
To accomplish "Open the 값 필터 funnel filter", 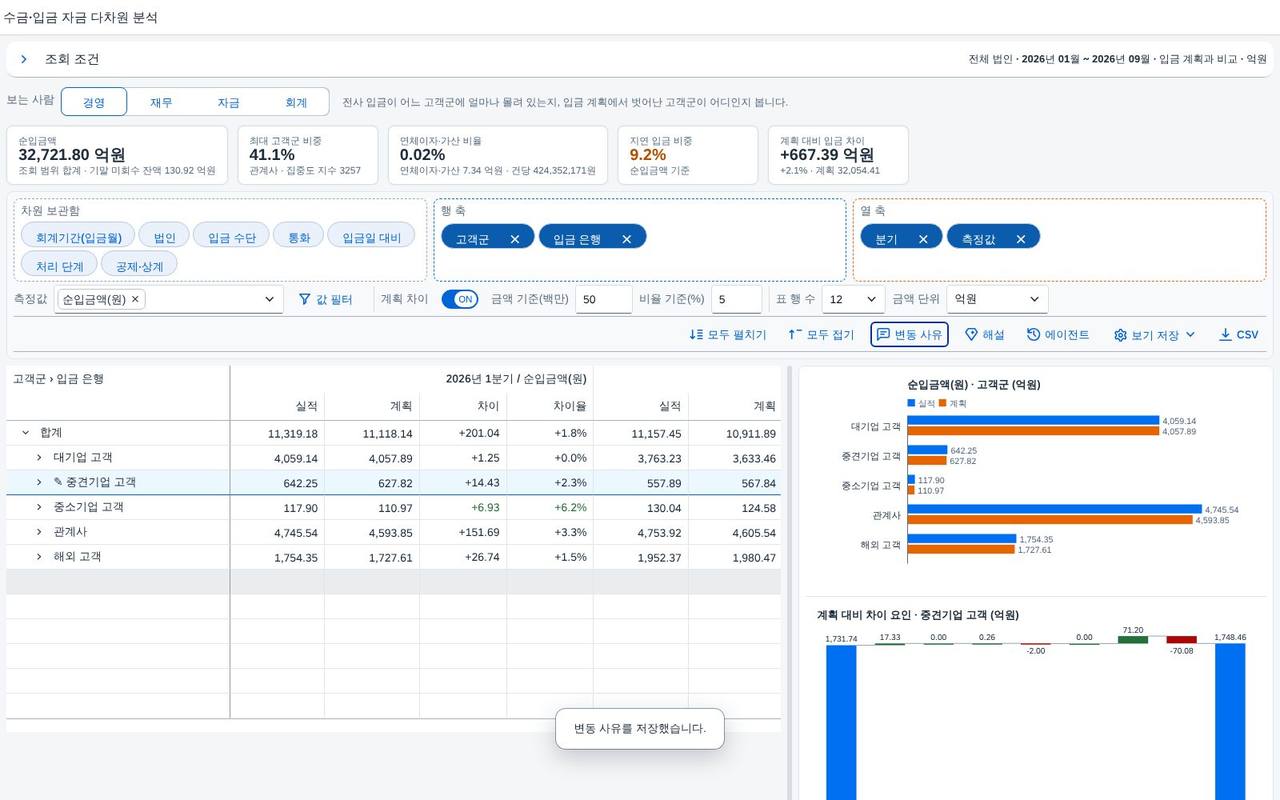I will click(x=325, y=299).
